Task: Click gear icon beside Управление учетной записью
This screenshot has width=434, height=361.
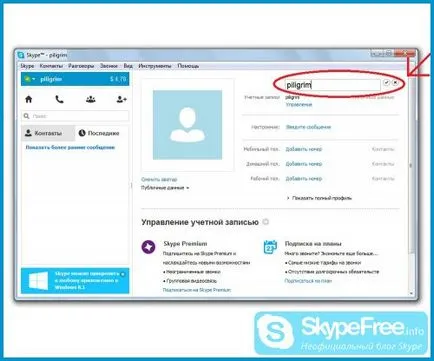Action: coord(265,222)
